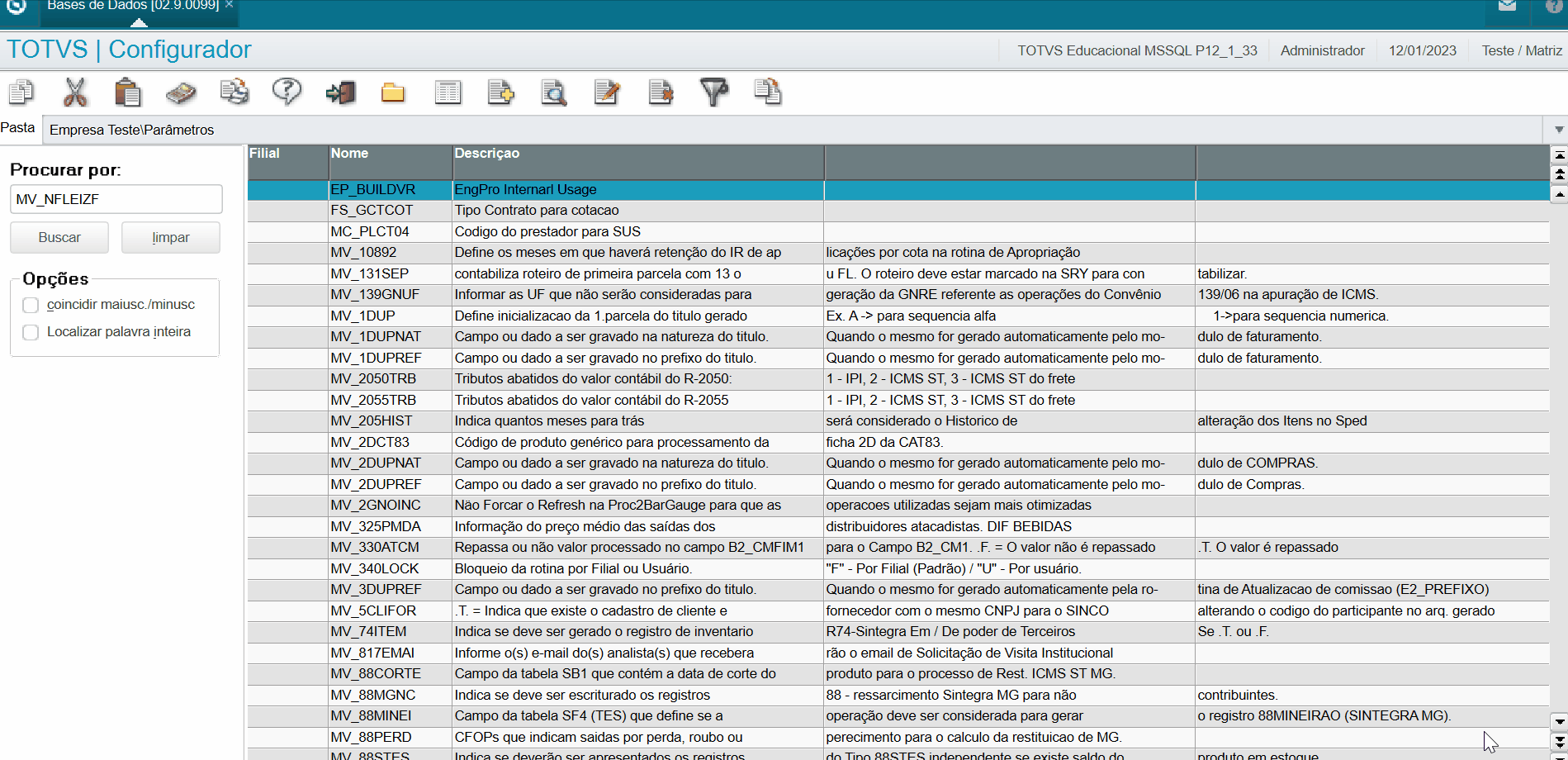
Task: Click Administrador in the header bar
Action: point(1322,50)
